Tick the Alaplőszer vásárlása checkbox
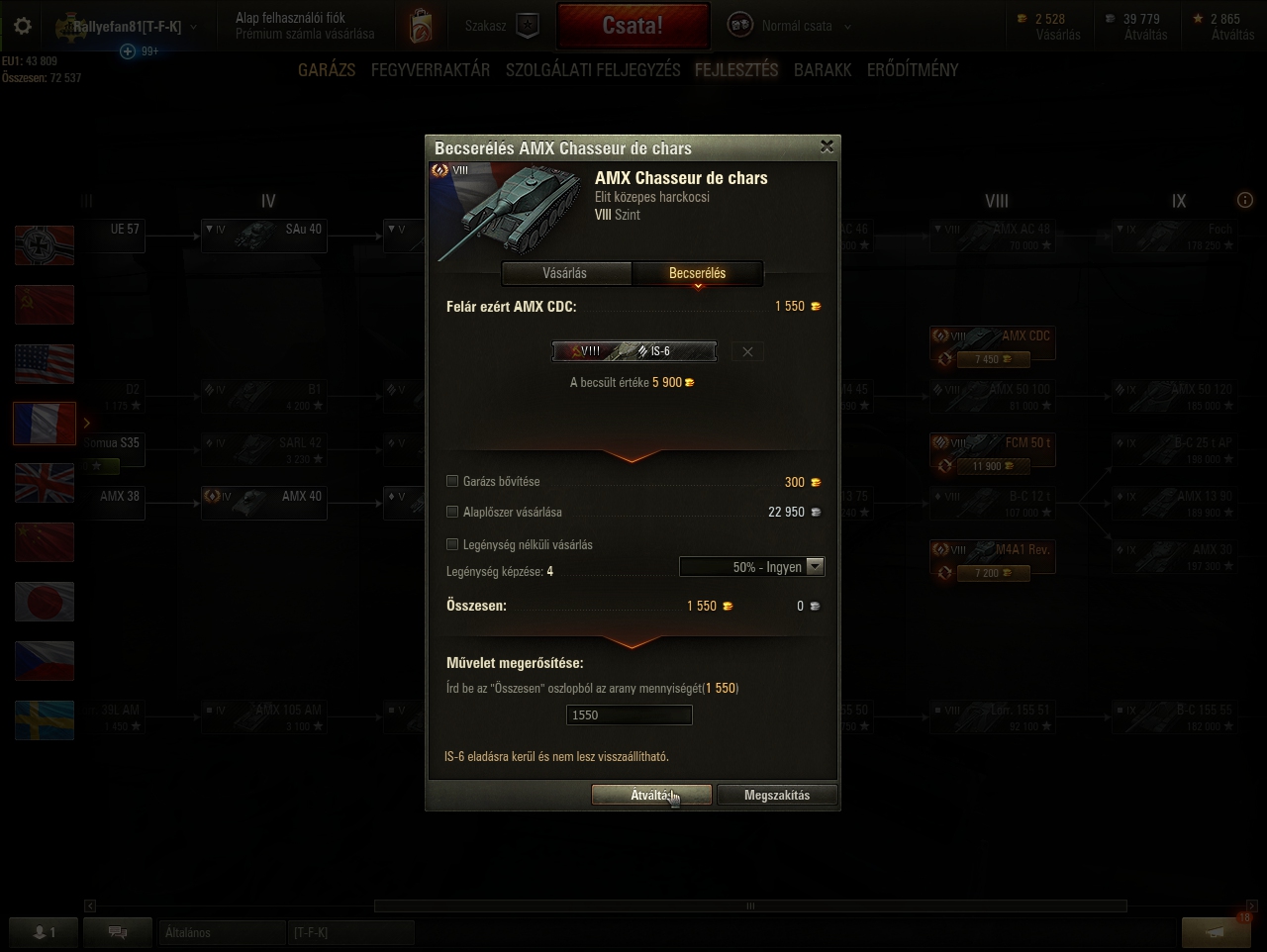This screenshot has height=952, width=1267. 452,512
